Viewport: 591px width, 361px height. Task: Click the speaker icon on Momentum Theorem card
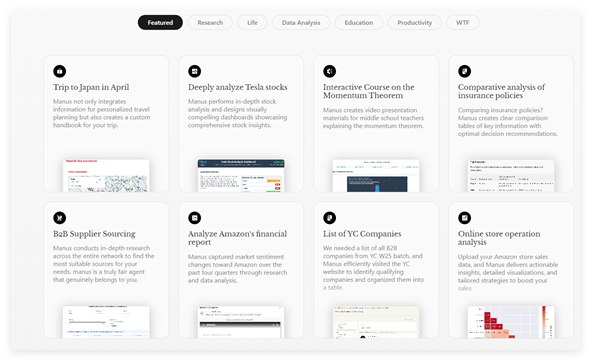(x=329, y=71)
